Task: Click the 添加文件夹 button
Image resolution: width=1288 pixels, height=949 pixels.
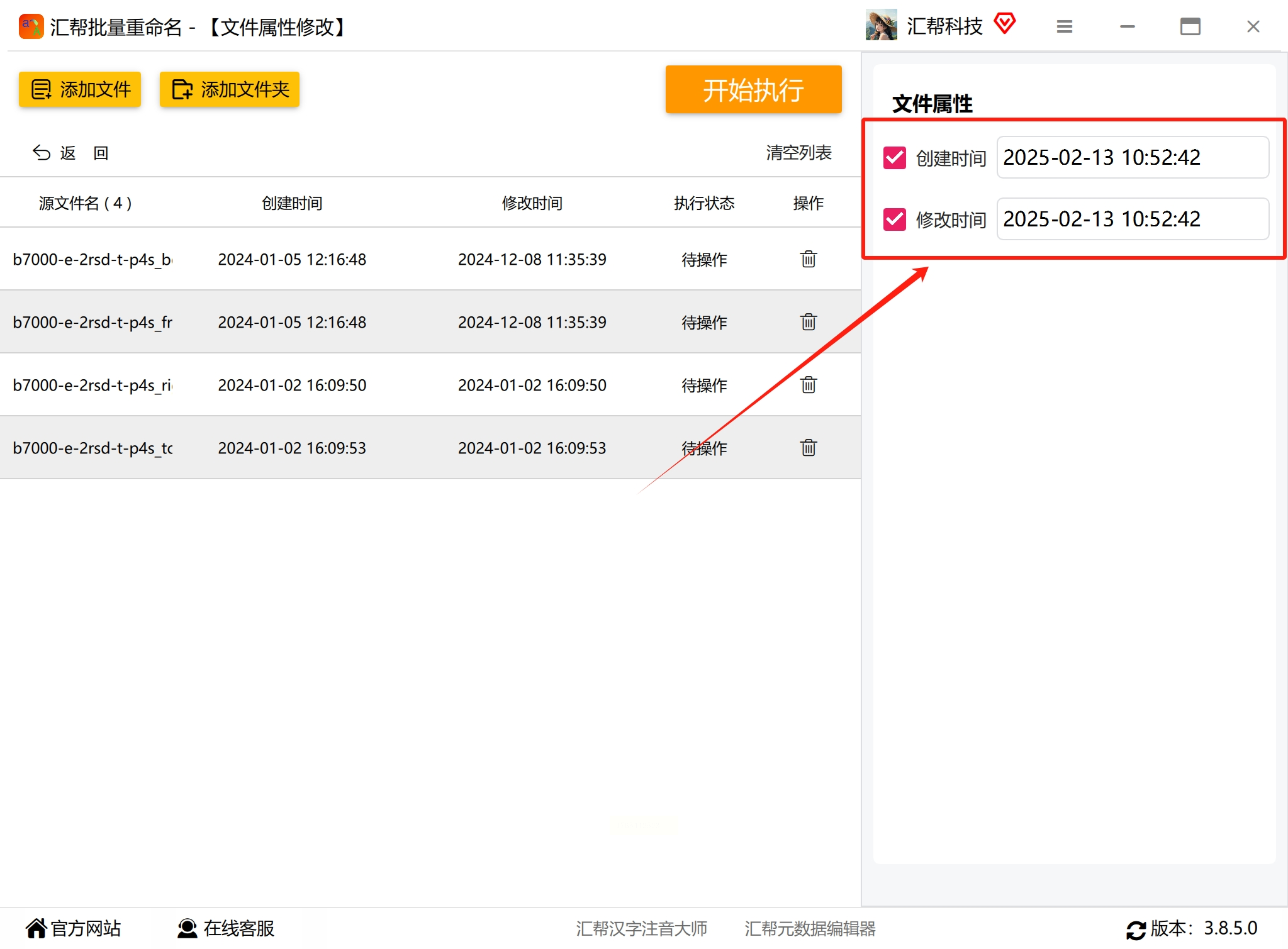Action: click(230, 89)
